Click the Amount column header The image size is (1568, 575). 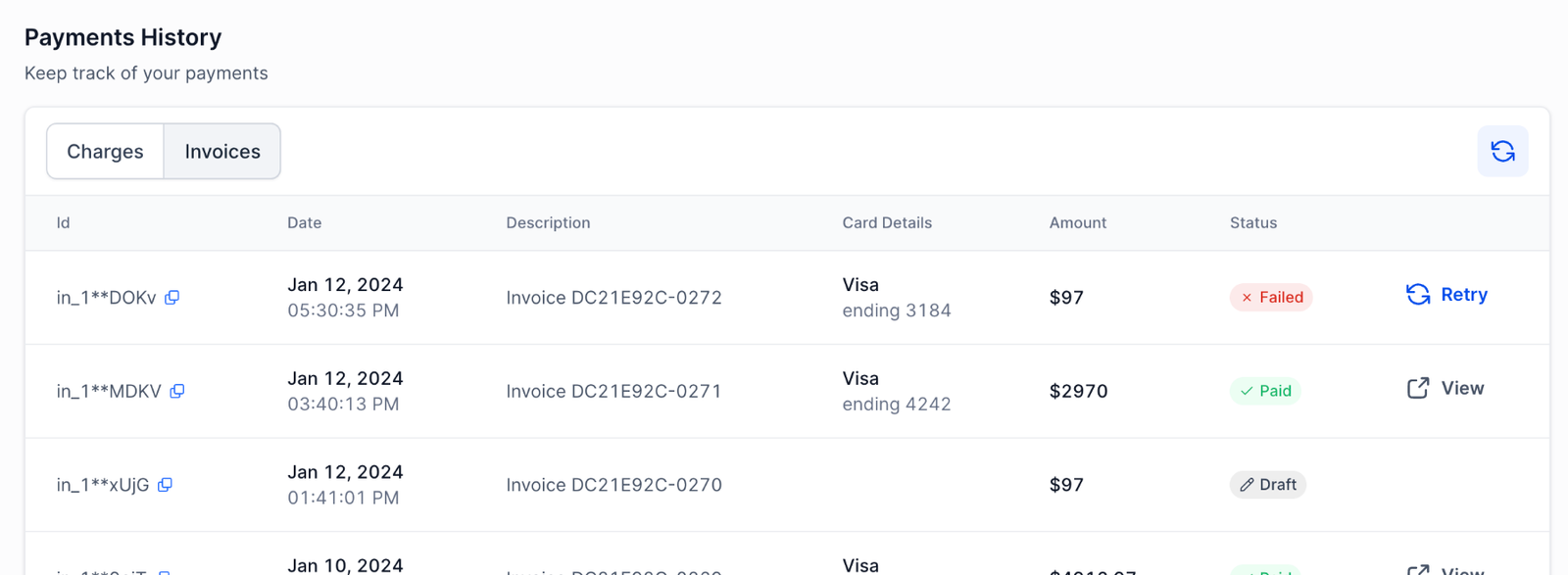coord(1077,223)
